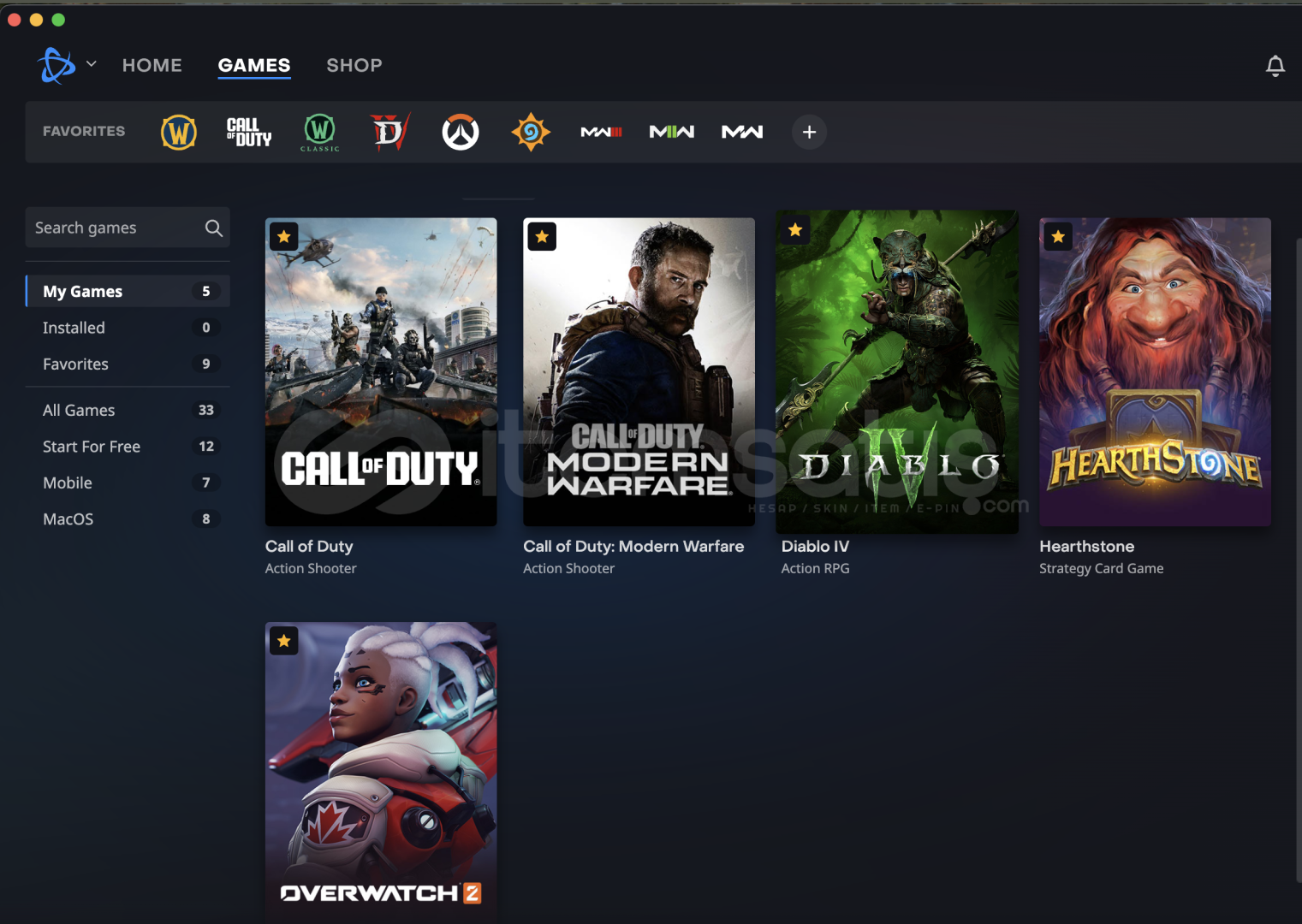Image resolution: width=1302 pixels, height=924 pixels.
Task: Toggle favorite star on Diablo IV card
Action: 795,230
